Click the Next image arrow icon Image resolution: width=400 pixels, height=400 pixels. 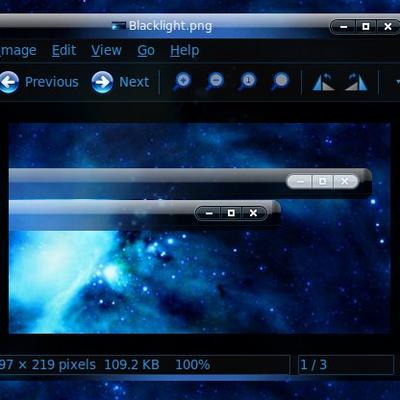pyautogui.click(x=102, y=82)
